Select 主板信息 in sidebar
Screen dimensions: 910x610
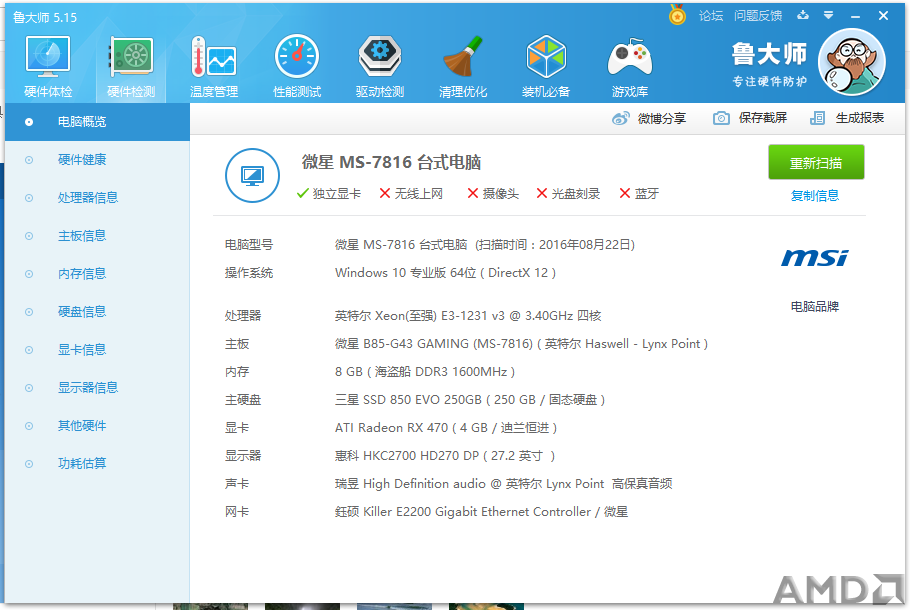pos(98,236)
